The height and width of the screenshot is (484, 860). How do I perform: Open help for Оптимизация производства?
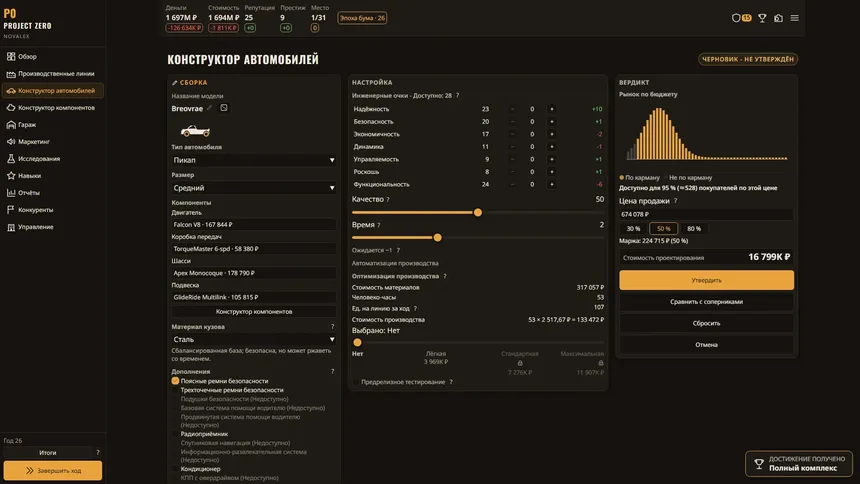pyautogui.click(x=445, y=277)
